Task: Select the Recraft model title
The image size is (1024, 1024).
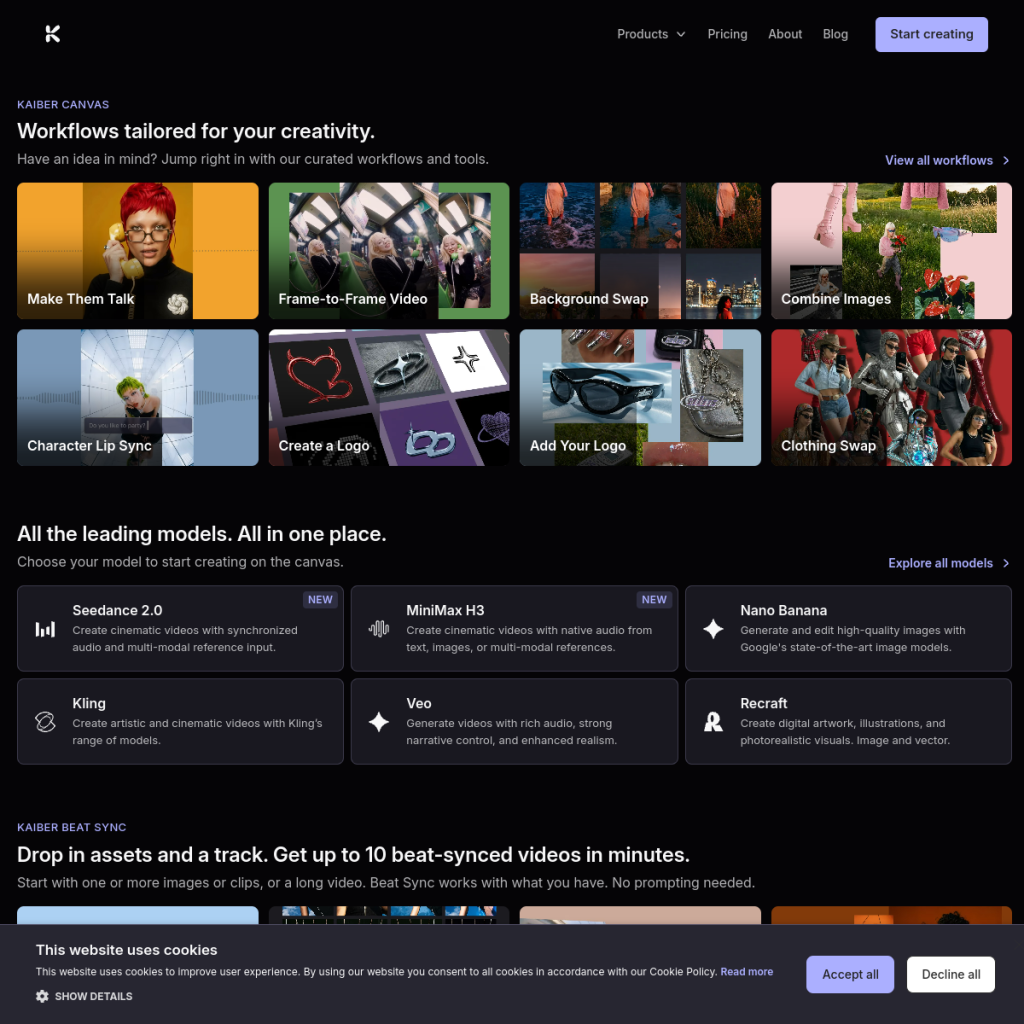Action: coord(763,703)
